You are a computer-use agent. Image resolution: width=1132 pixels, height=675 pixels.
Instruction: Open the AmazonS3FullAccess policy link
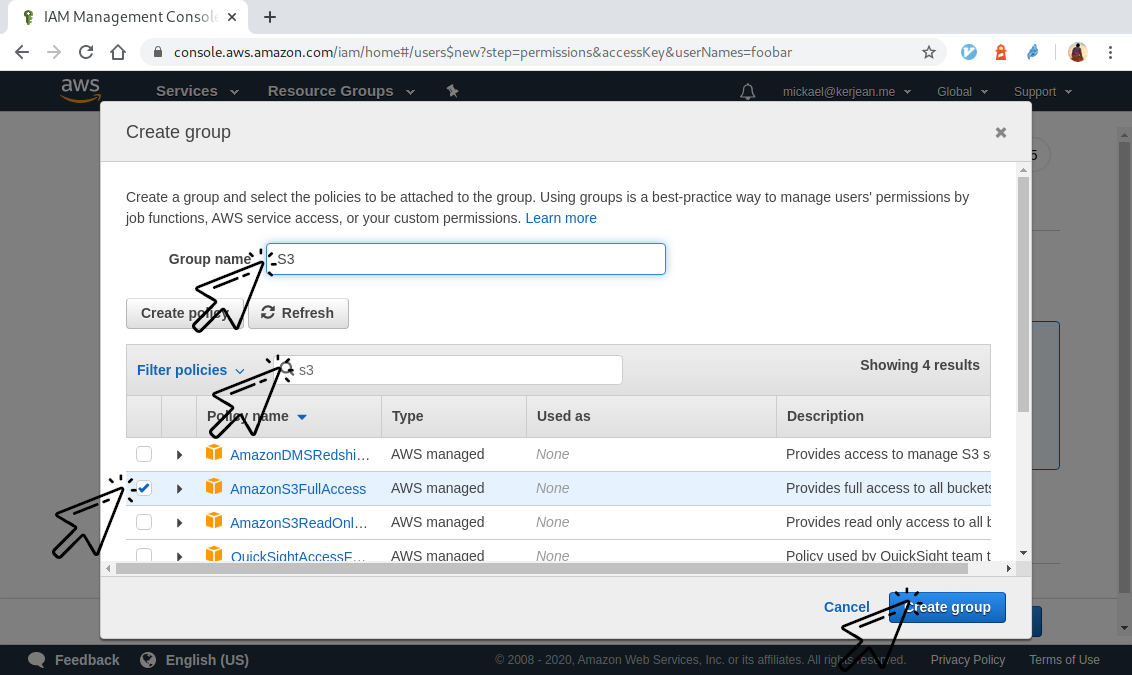(x=297, y=489)
